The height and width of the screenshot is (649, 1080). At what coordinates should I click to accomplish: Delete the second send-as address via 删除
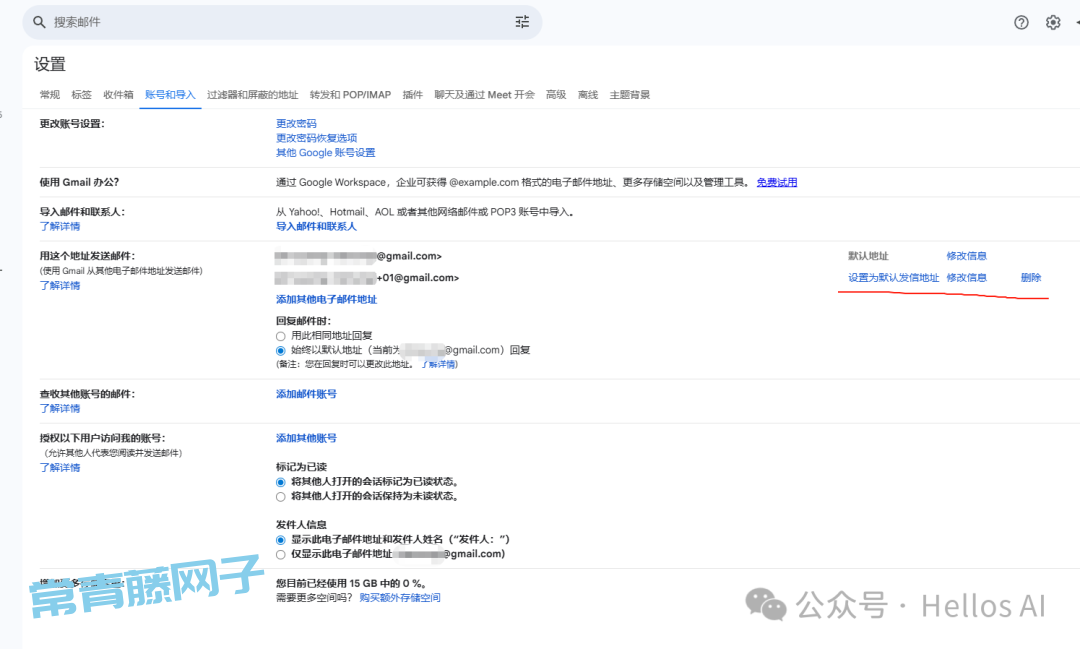pos(1031,278)
